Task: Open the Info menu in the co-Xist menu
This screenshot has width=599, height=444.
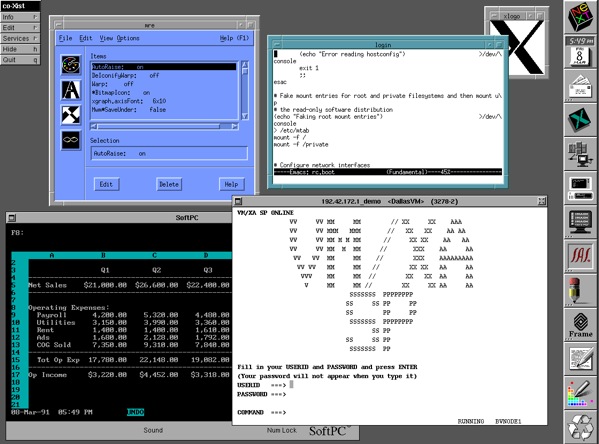Action: click(x=20, y=17)
